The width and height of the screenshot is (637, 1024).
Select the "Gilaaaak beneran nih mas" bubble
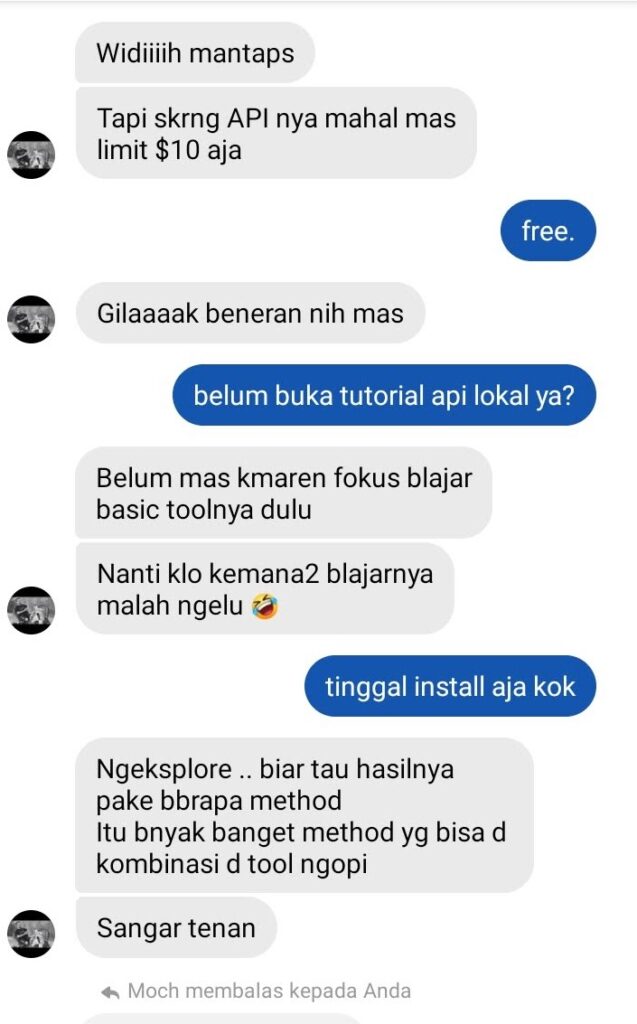pyautogui.click(x=250, y=313)
